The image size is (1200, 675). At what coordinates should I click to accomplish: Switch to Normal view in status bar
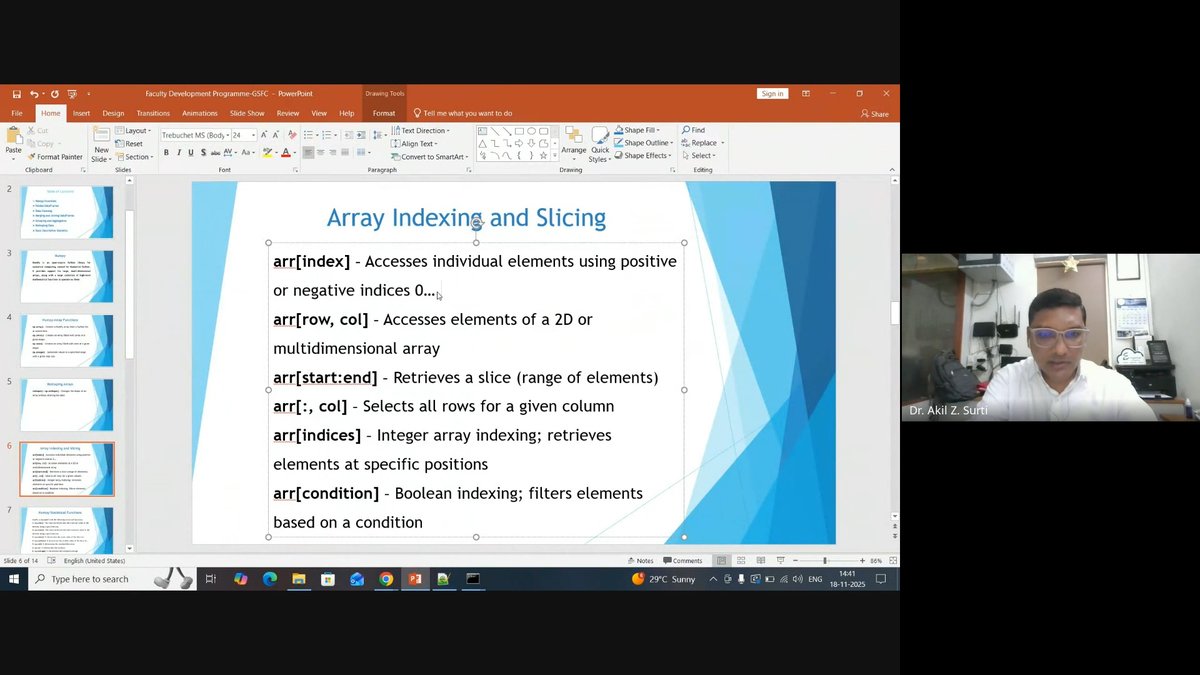coord(721,561)
